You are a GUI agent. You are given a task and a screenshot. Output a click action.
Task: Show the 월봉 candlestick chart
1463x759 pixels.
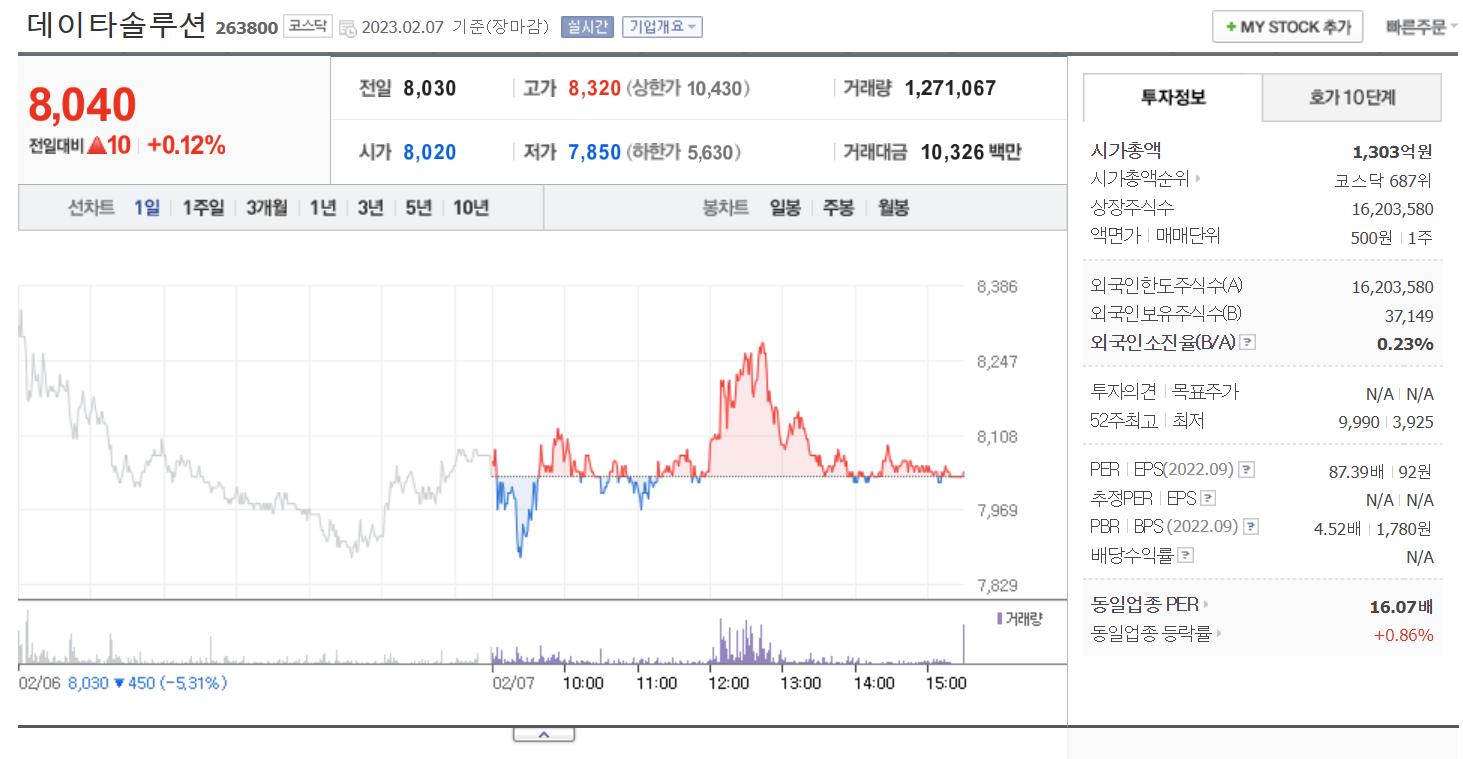[893, 208]
